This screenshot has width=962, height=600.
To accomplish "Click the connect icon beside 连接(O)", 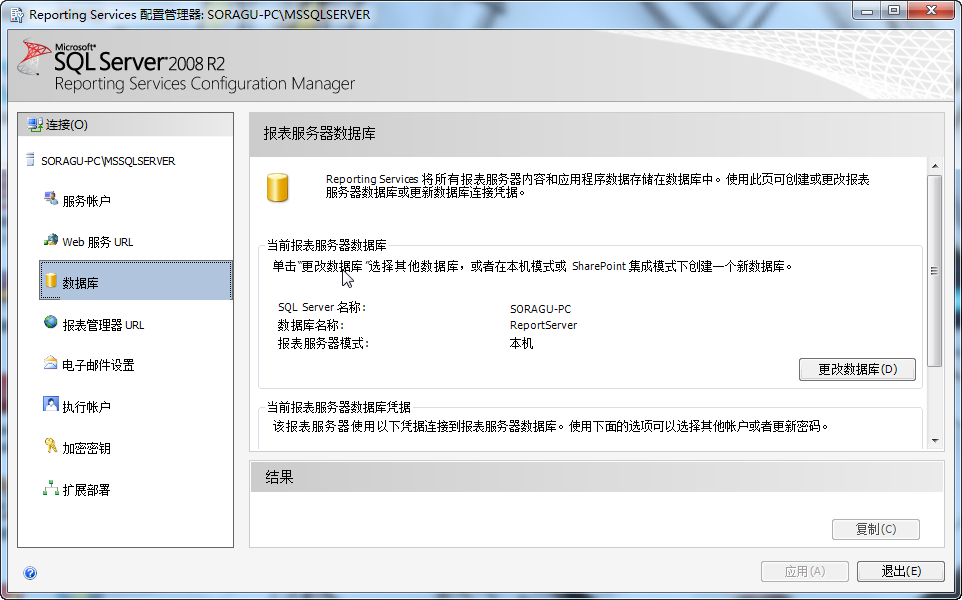I will [36, 125].
